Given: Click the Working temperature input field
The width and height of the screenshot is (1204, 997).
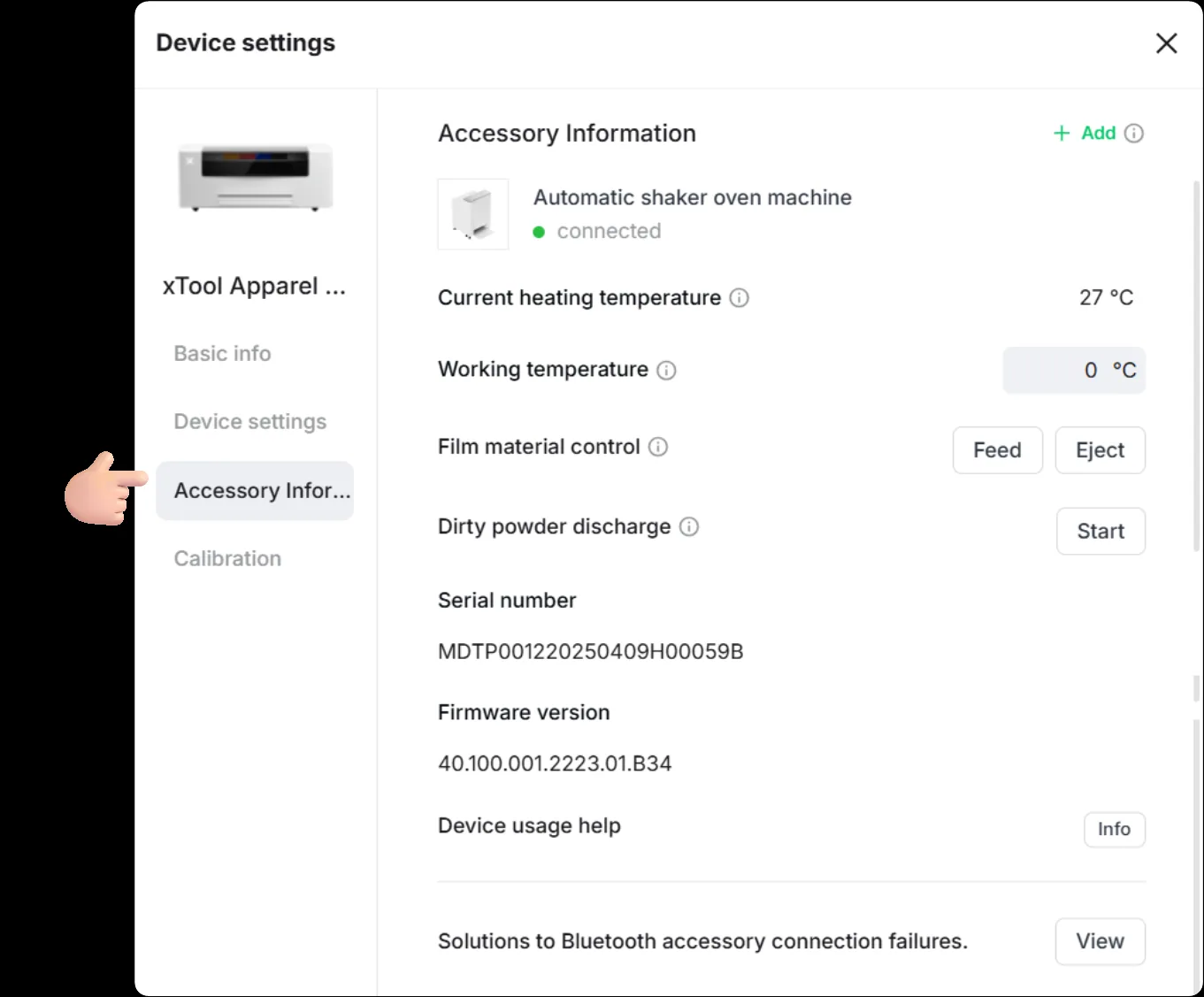Looking at the screenshot, I should point(1074,370).
